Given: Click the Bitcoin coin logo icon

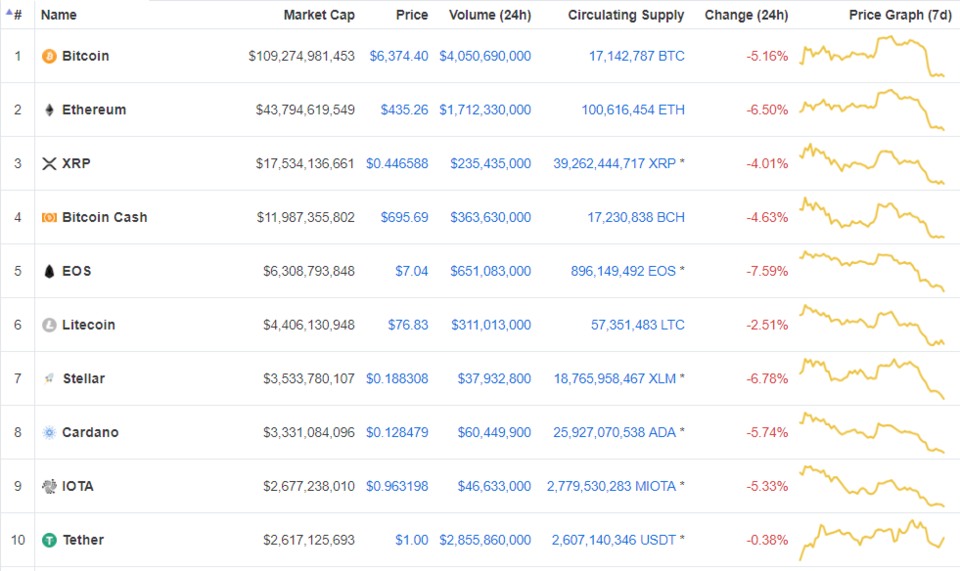Looking at the screenshot, I should (49, 56).
